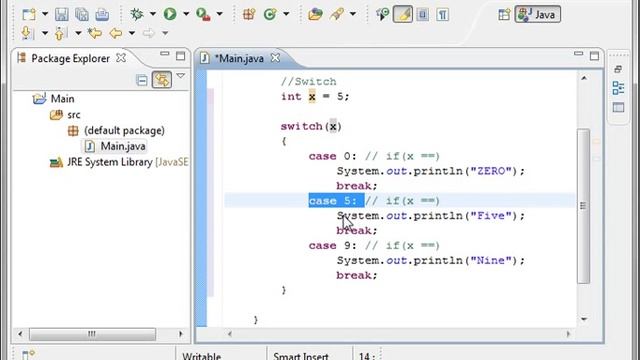Click the Open Type folder icon

click(x=315, y=15)
